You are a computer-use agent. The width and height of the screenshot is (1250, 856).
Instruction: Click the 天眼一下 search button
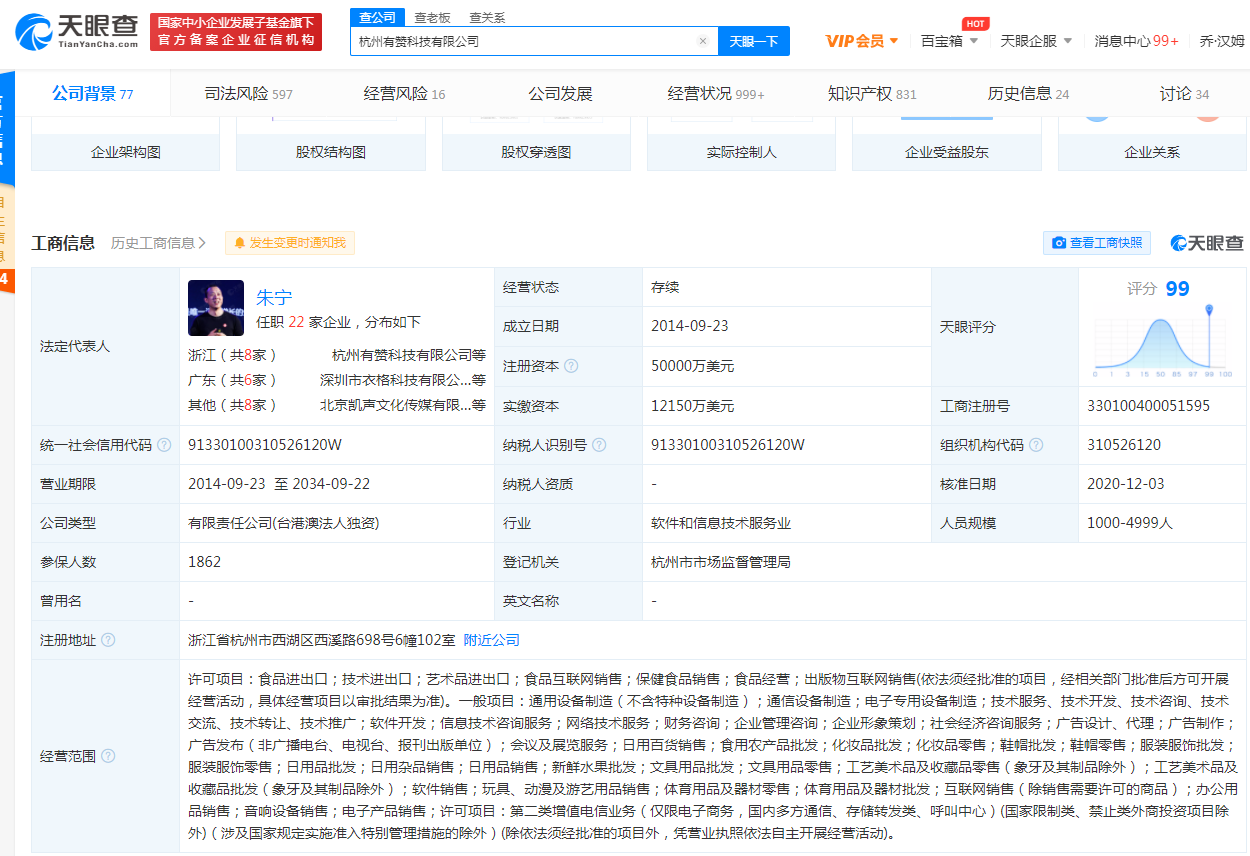click(x=754, y=41)
